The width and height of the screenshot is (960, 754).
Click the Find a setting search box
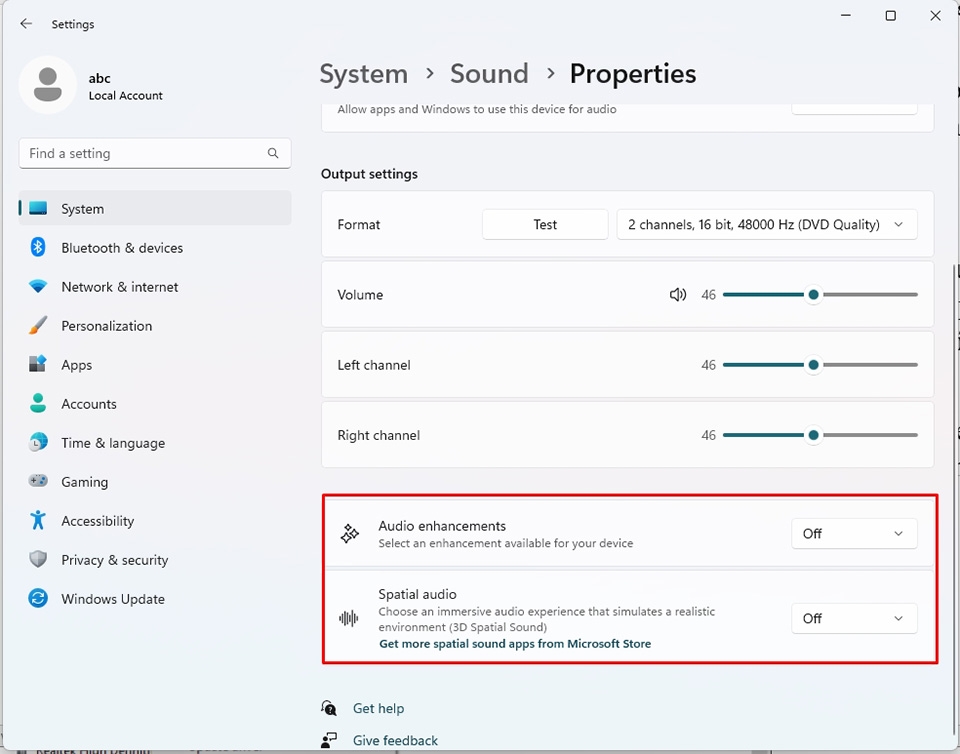click(155, 153)
